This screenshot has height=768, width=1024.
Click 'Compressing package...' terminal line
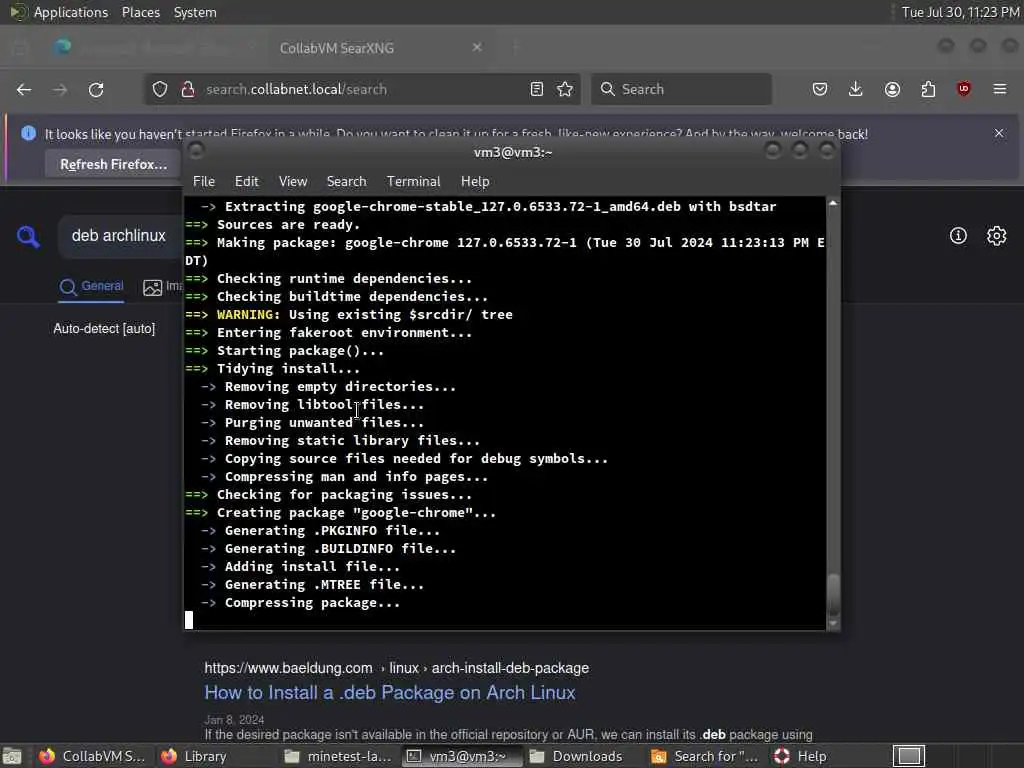(x=312, y=603)
